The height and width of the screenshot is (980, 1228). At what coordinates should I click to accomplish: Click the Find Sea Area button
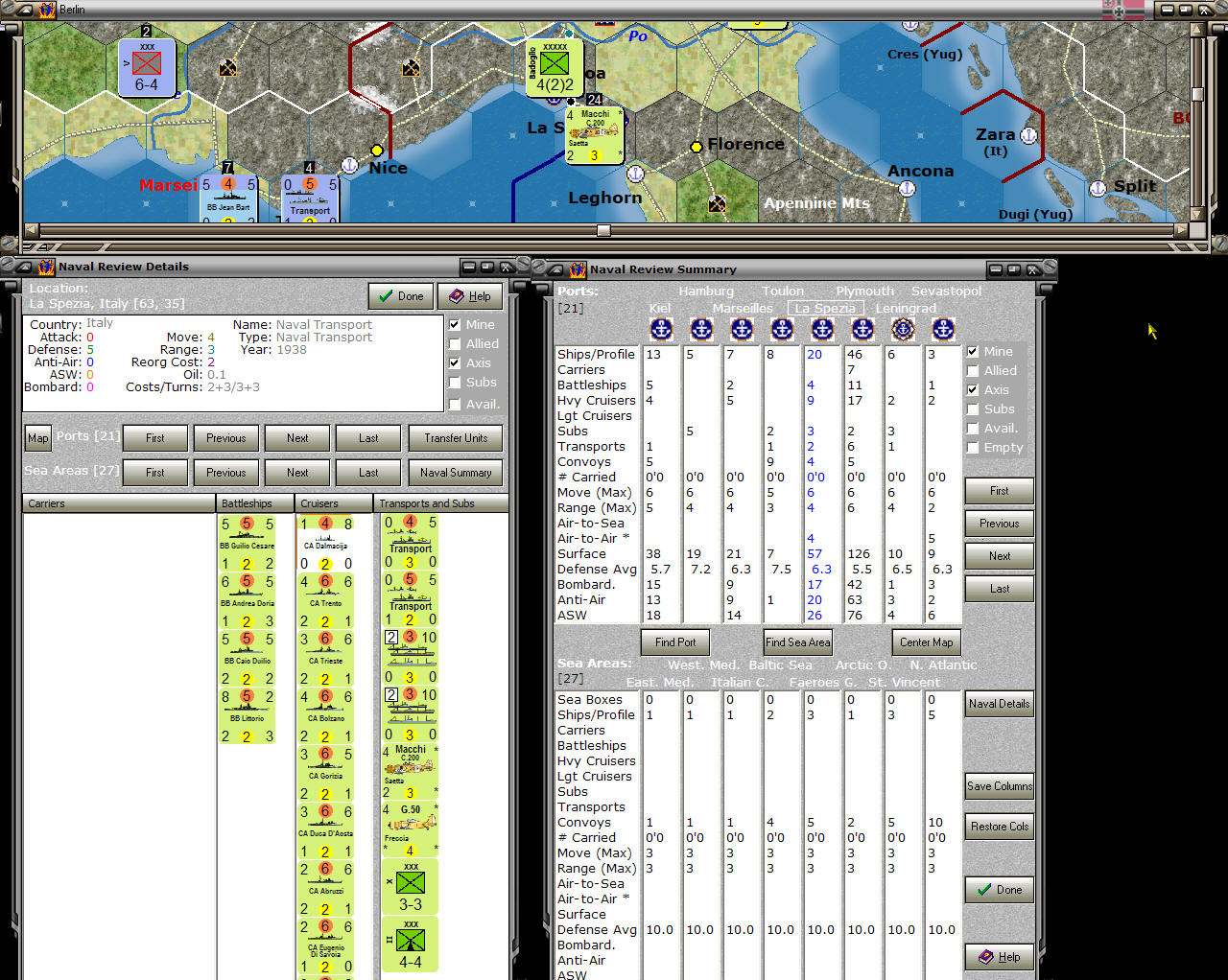point(797,642)
